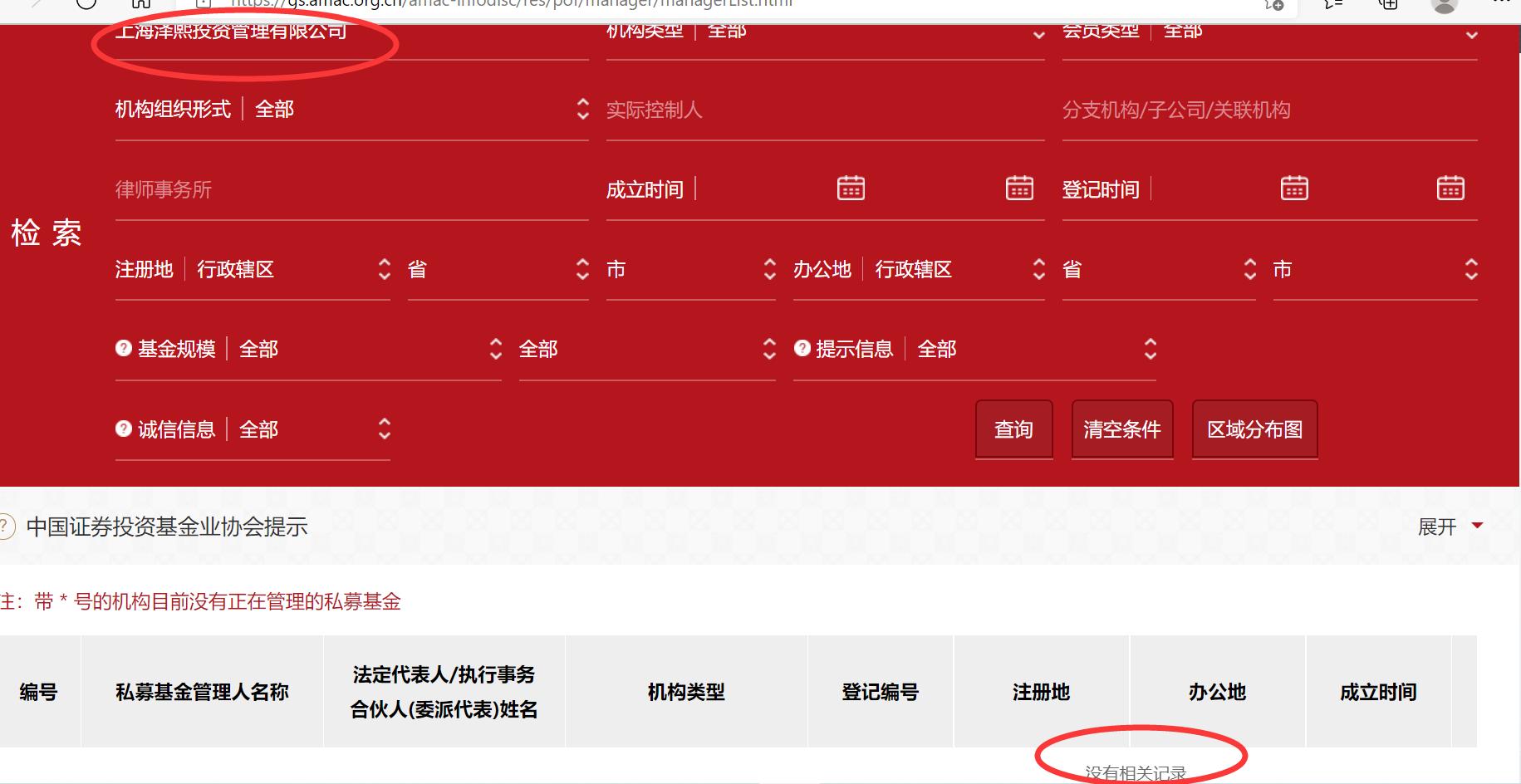
Task: Open calendar picker for 登记时间 end date
Action: coord(1452,188)
